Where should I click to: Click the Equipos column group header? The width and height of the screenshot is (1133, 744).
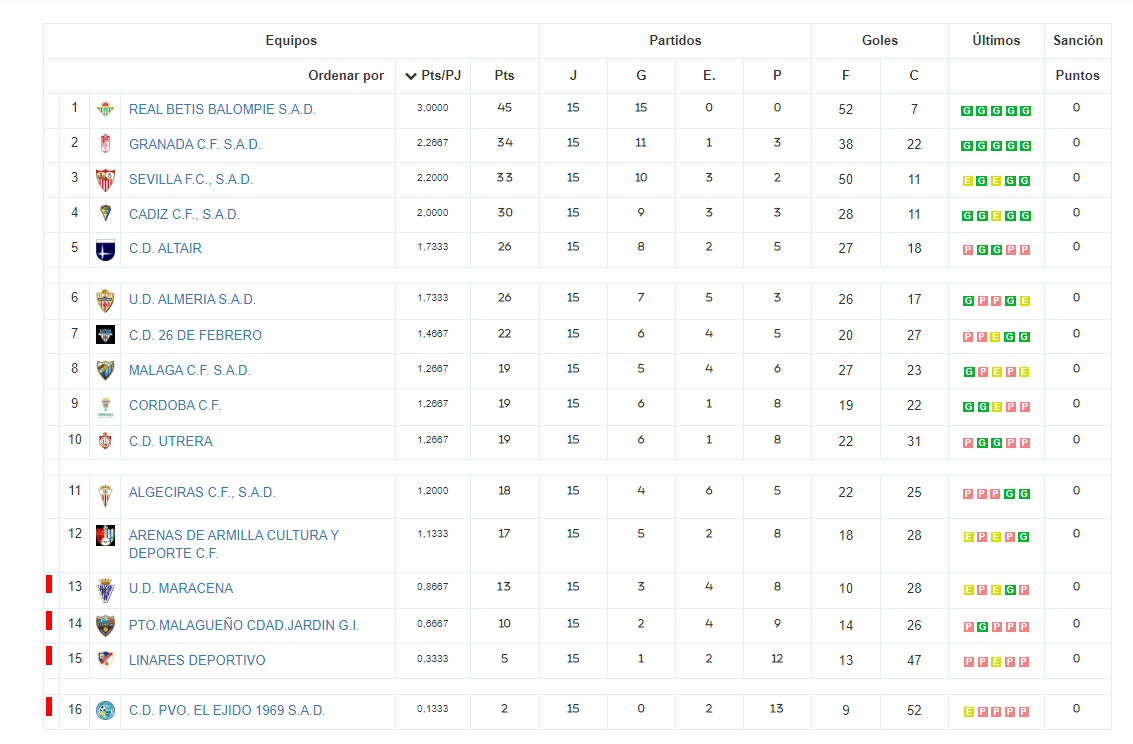(291, 40)
